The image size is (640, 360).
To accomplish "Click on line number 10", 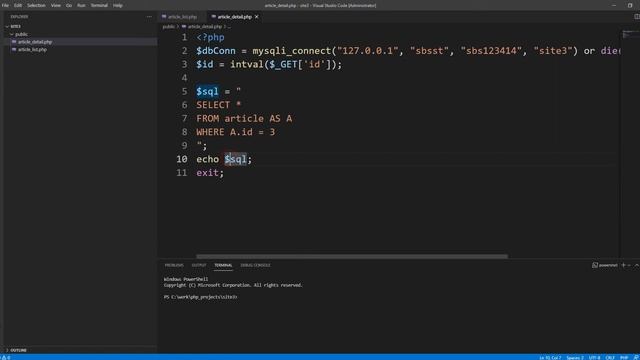I will [x=182, y=159].
